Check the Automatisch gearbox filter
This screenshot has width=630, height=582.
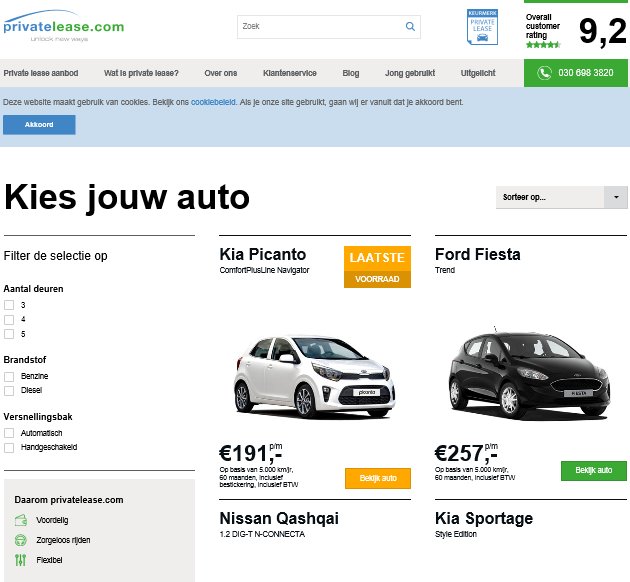coord(9,433)
